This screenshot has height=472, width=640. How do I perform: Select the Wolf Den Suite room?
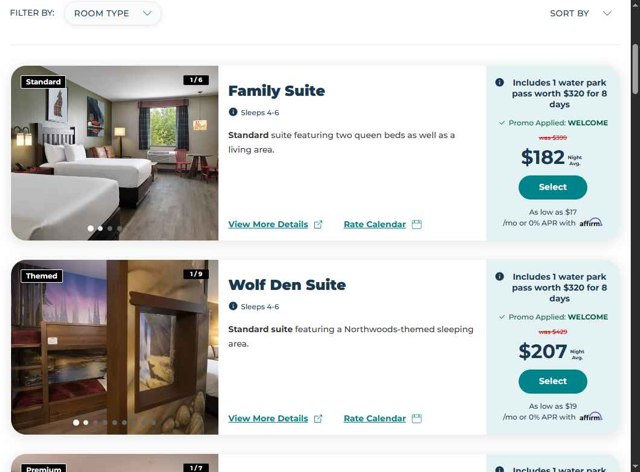click(553, 381)
